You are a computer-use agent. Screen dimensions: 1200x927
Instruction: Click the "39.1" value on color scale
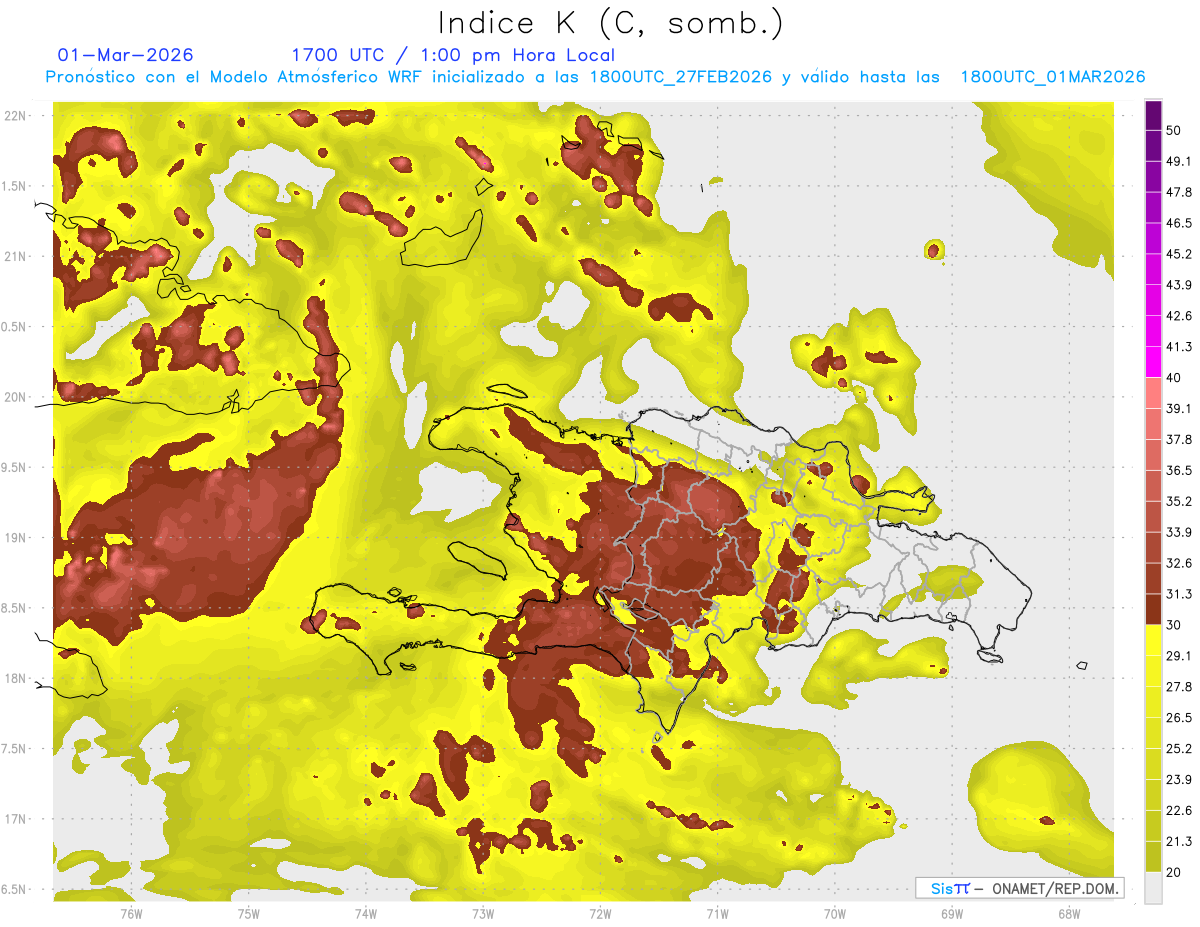point(1179,409)
